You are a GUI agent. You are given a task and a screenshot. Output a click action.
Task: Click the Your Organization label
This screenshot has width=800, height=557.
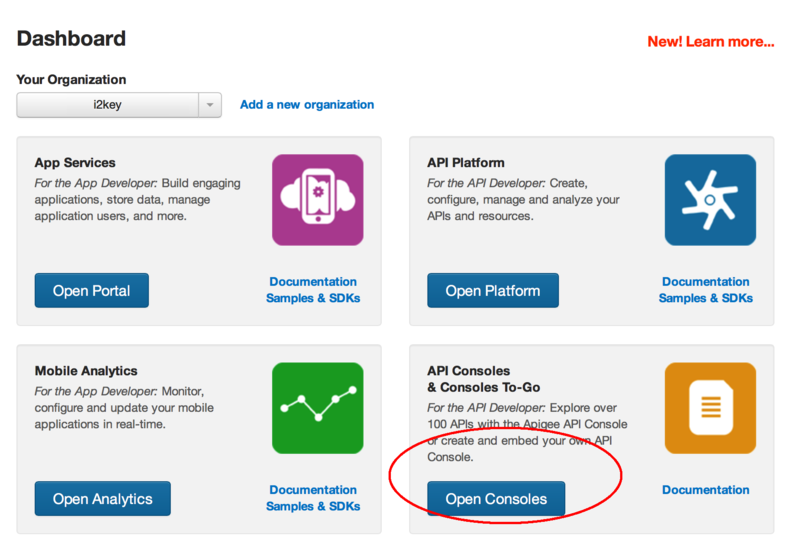tap(71, 80)
